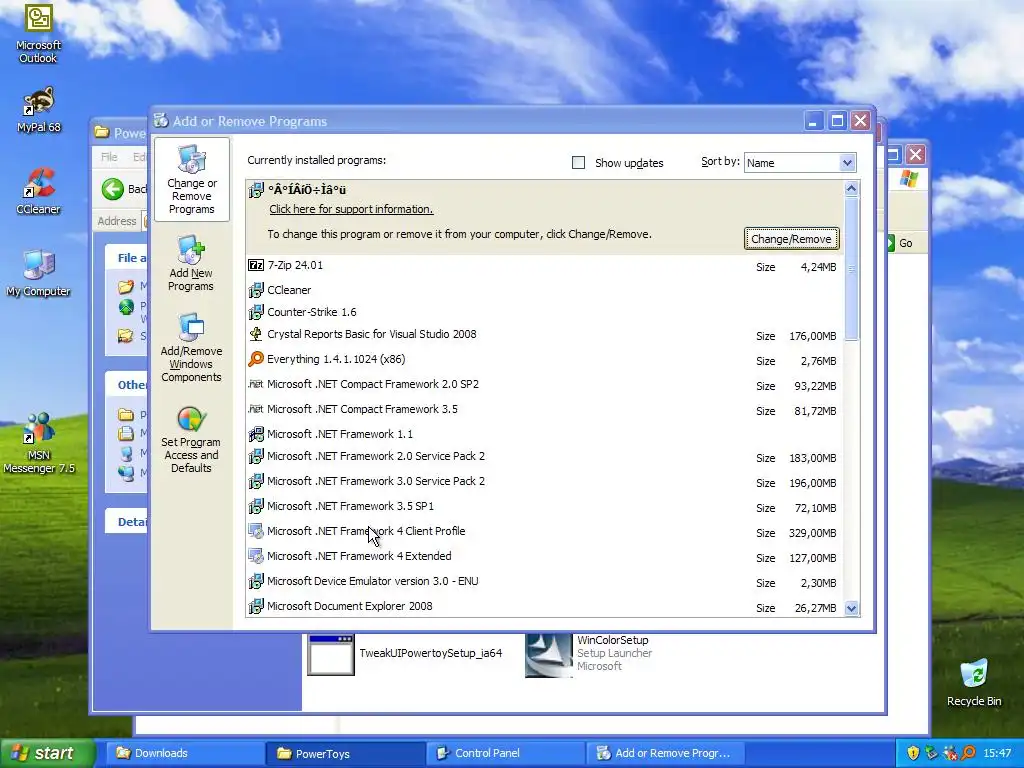Click Go button in the window behind
Screen dimensions: 1024x768
coord(900,243)
